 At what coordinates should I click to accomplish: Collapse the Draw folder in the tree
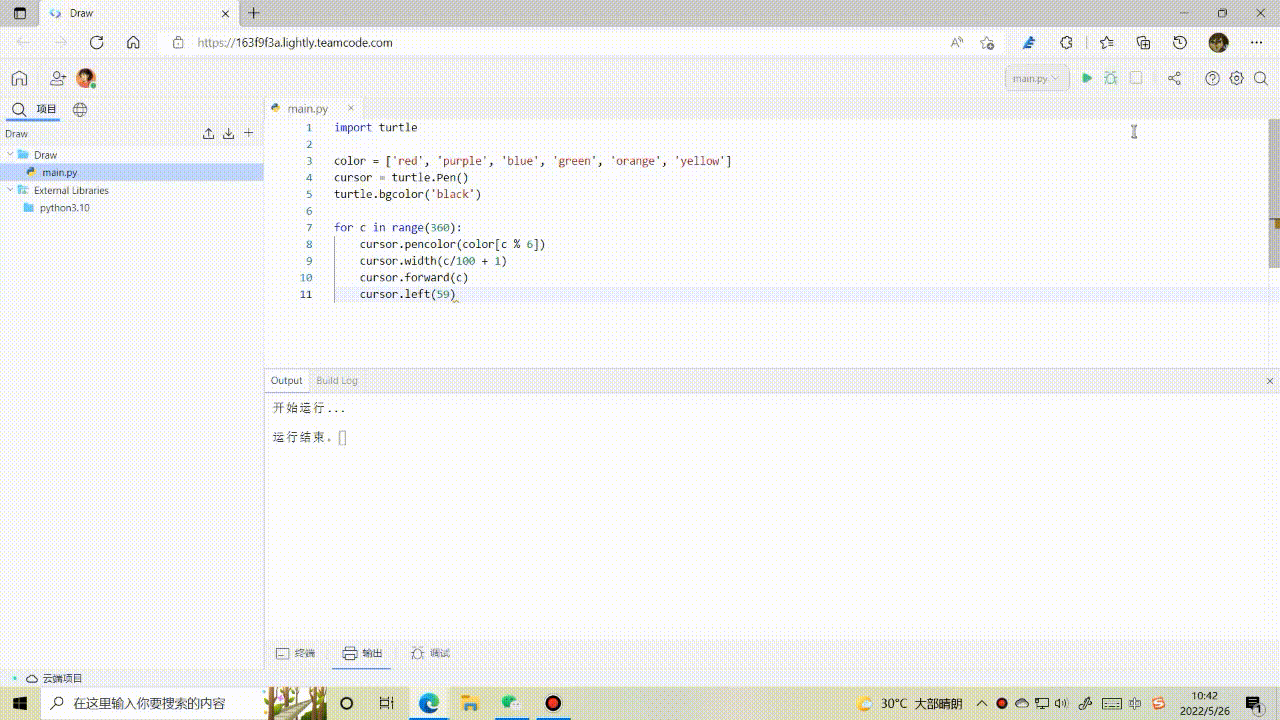click(10, 154)
